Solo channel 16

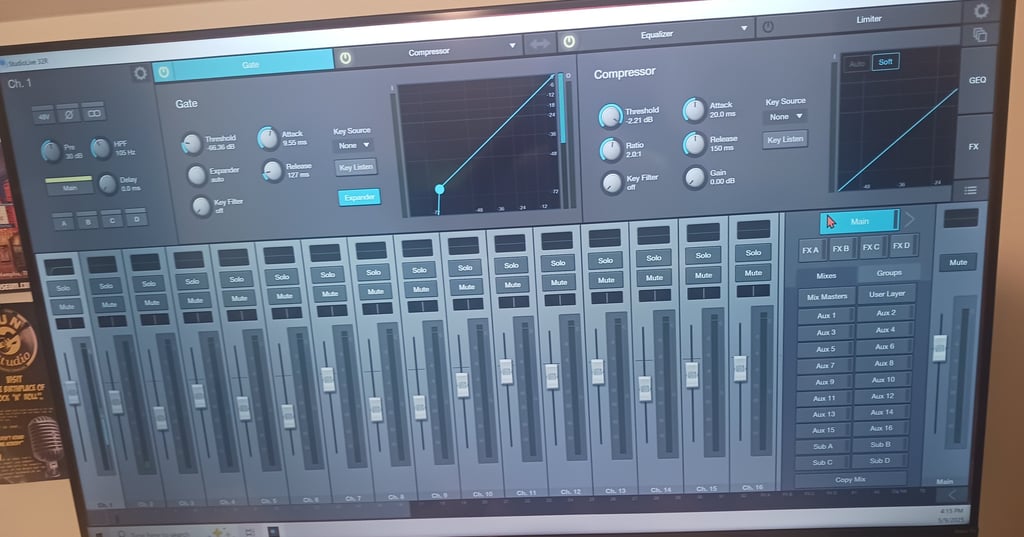(x=753, y=253)
